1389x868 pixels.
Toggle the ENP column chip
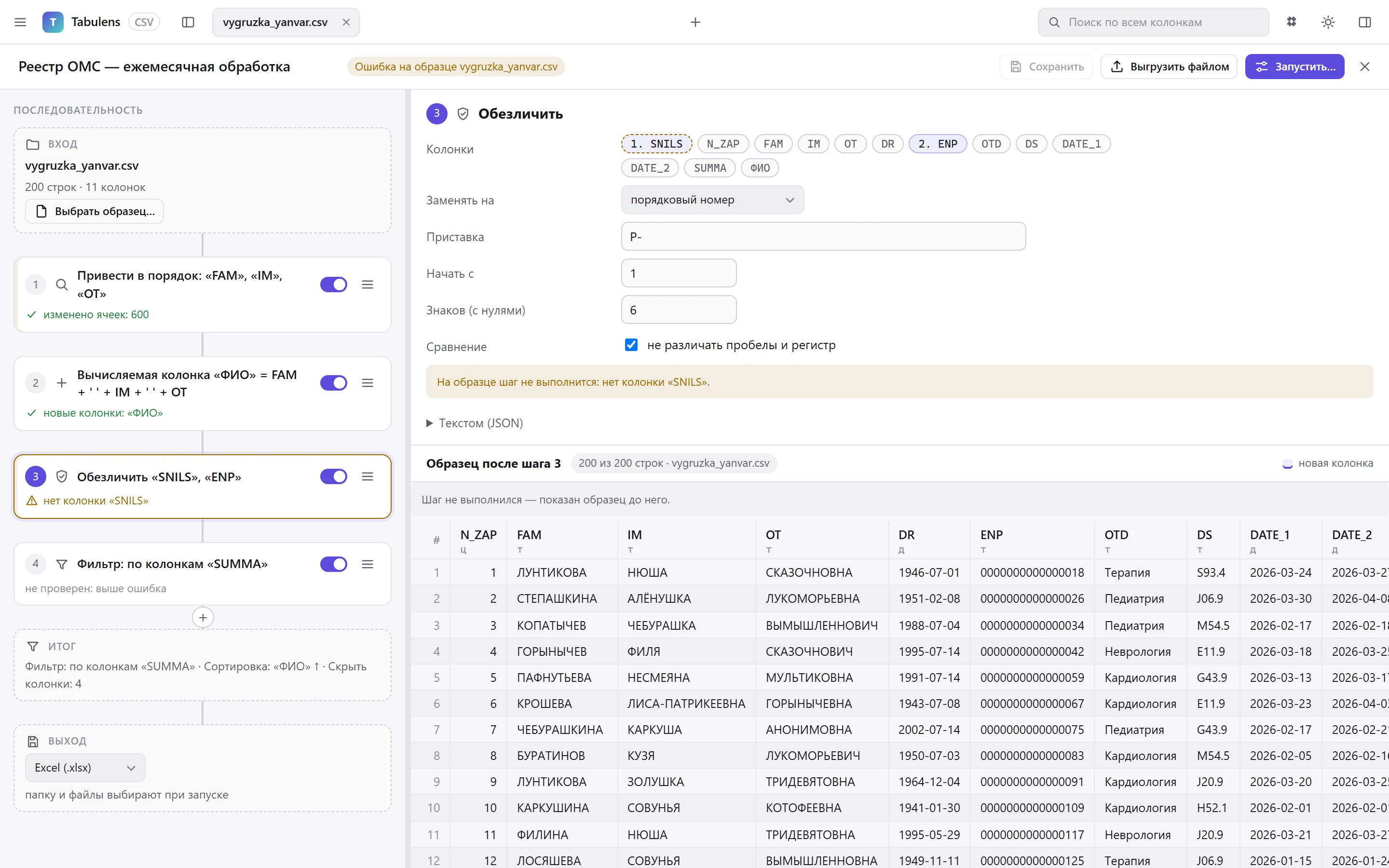(x=938, y=144)
